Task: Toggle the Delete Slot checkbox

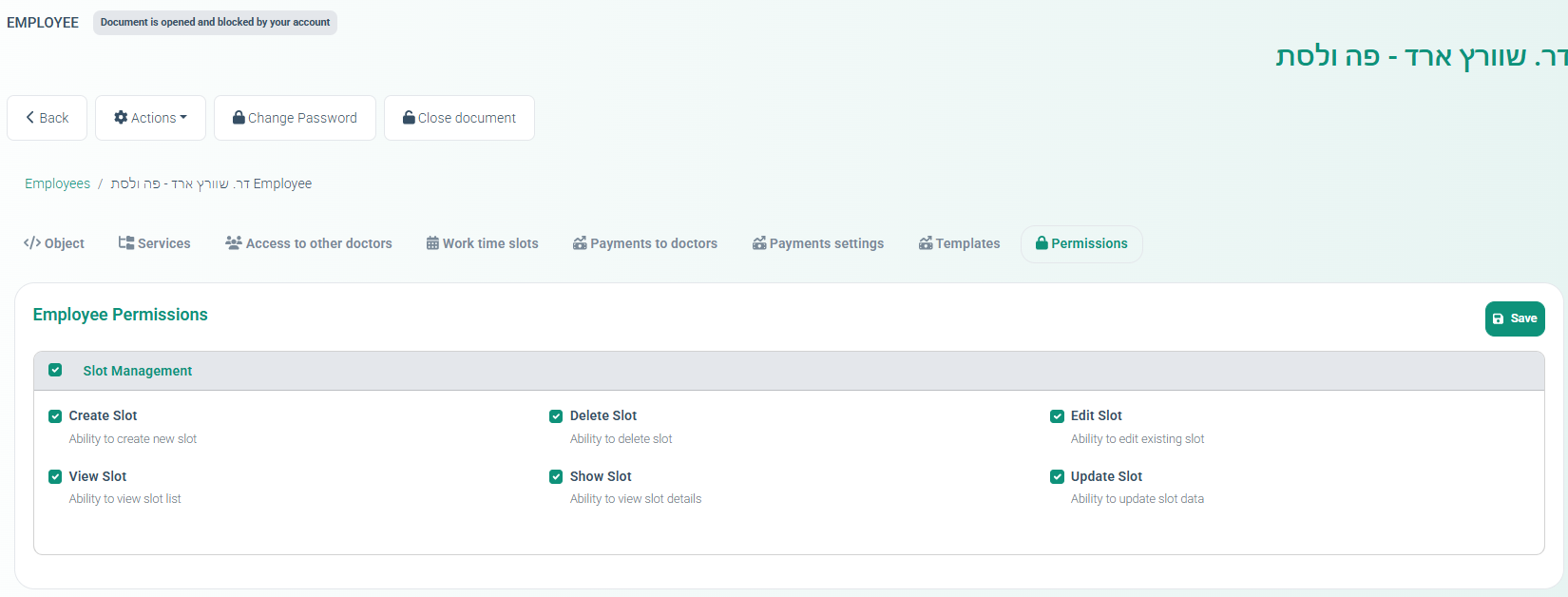Action: pyautogui.click(x=556, y=416)
